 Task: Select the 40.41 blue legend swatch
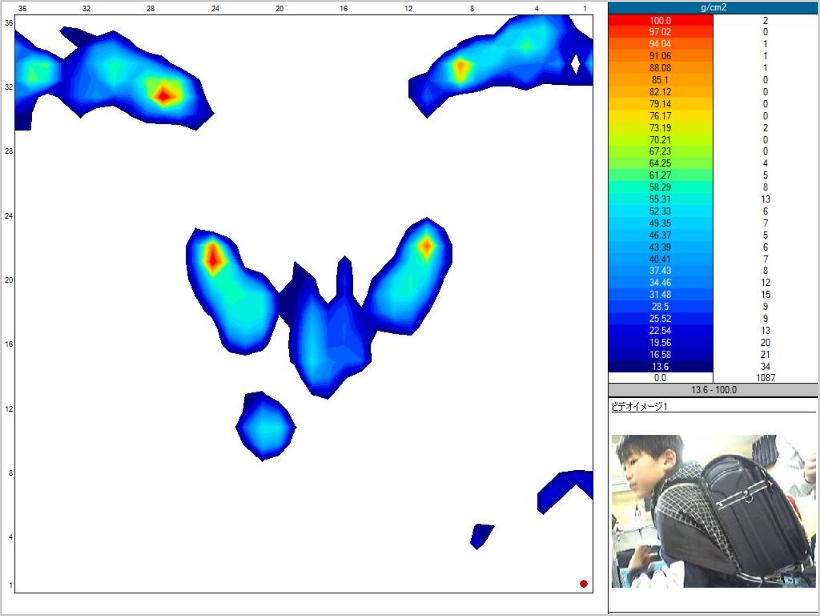coord(661,258)
